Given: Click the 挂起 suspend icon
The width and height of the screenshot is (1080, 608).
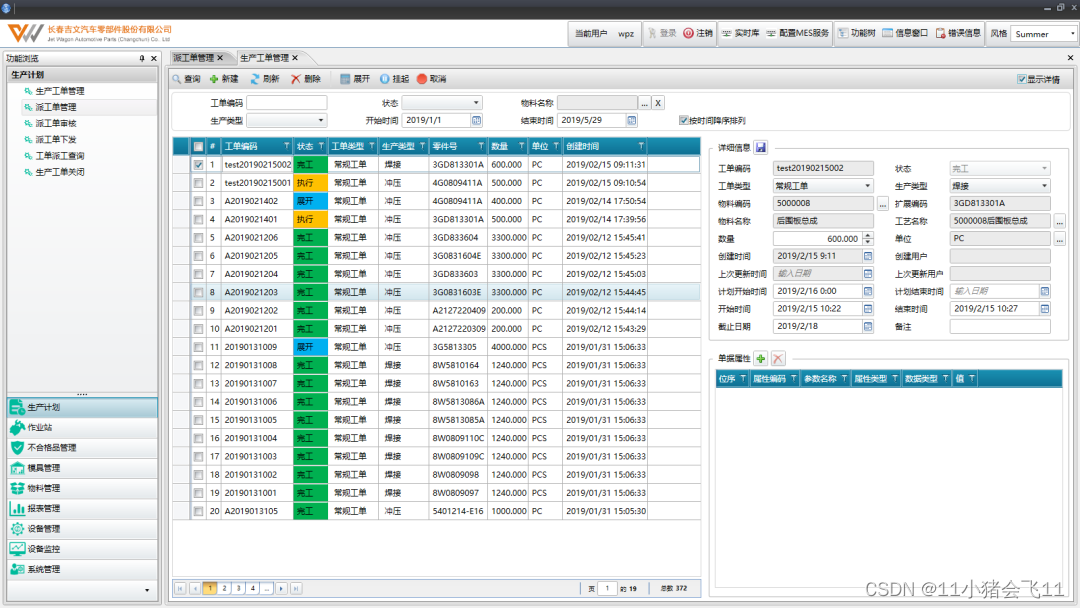Looking at the screenshot, I should pyautogui.click(x=384, y=79).
